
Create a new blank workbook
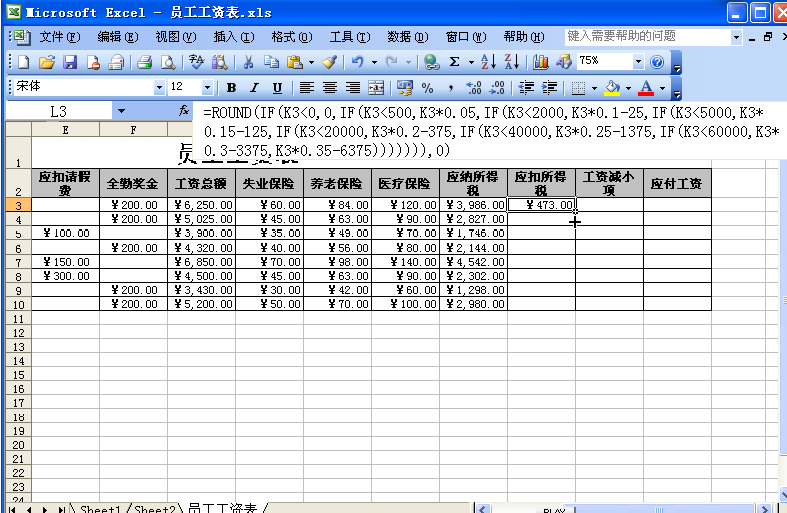24,62
